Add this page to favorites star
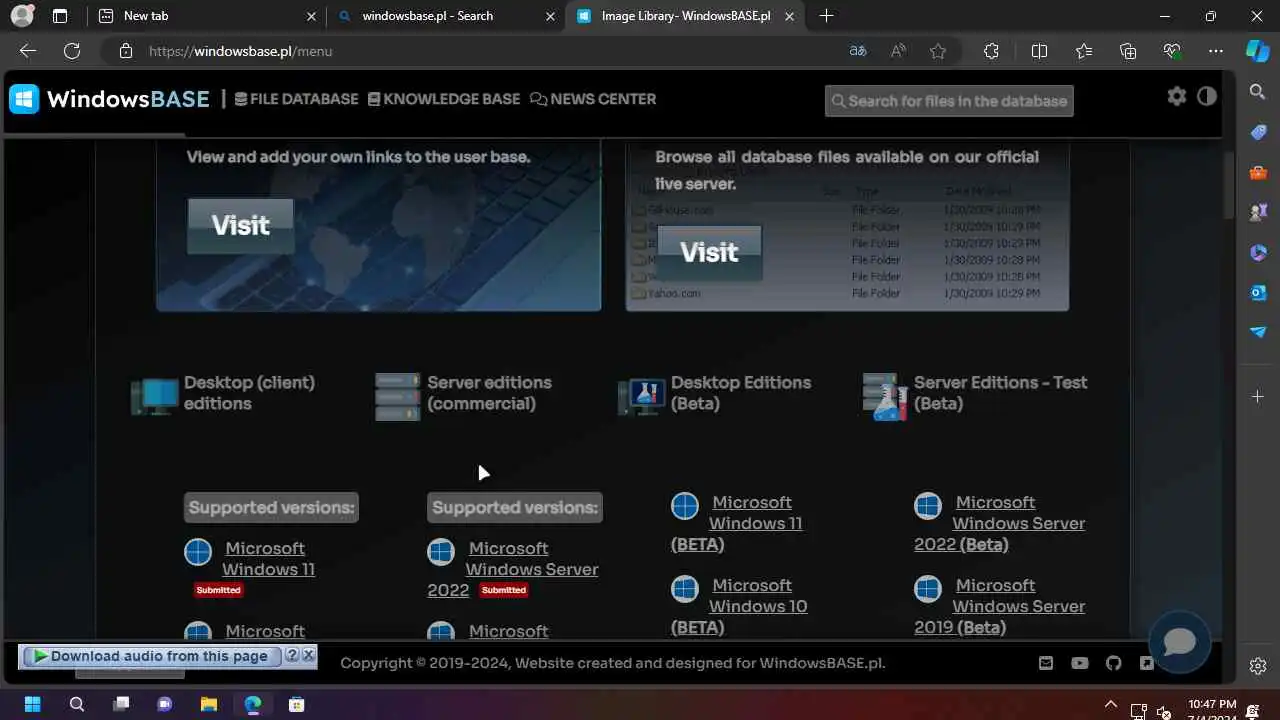This screenshot has height=720, width=1280. tap(938, 51)
